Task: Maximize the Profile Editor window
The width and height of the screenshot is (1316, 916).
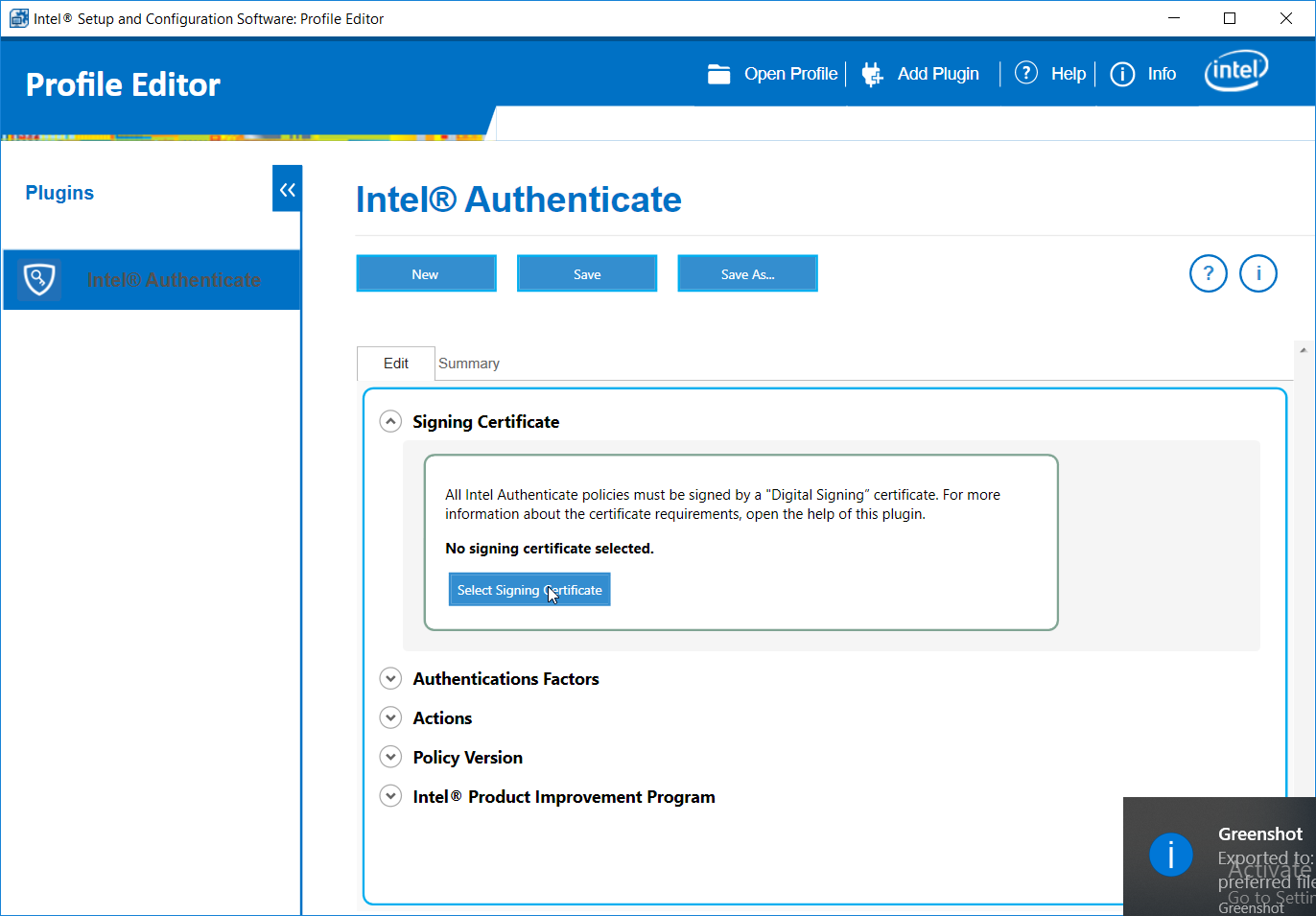Action: coord(1230,18)
